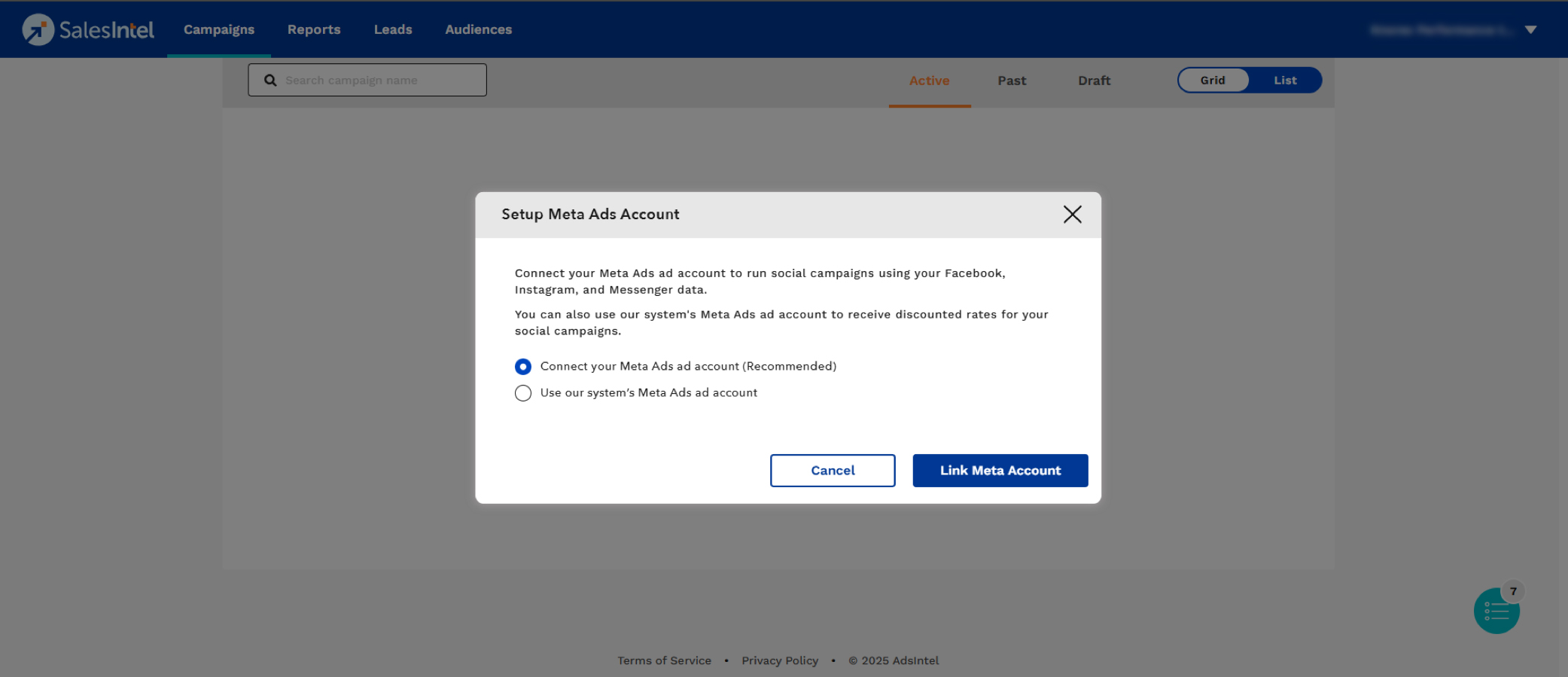Close the Setup Meta Ads Account dialog
Image resolution: width=1568 pixels, height=677 pixels.
(x=1072, y=215)
